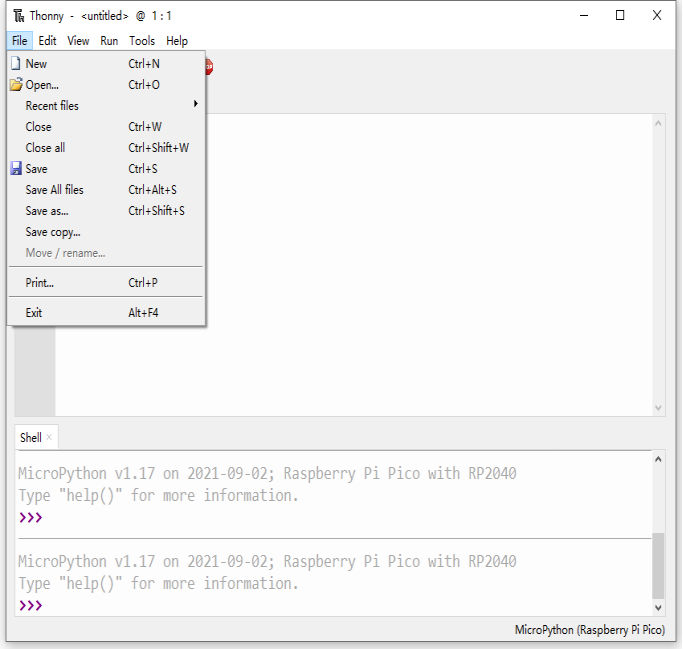Click the second MicroPython v1.17 banner line
This screenshot has width=683, height=649.
[x=267, y=561]
